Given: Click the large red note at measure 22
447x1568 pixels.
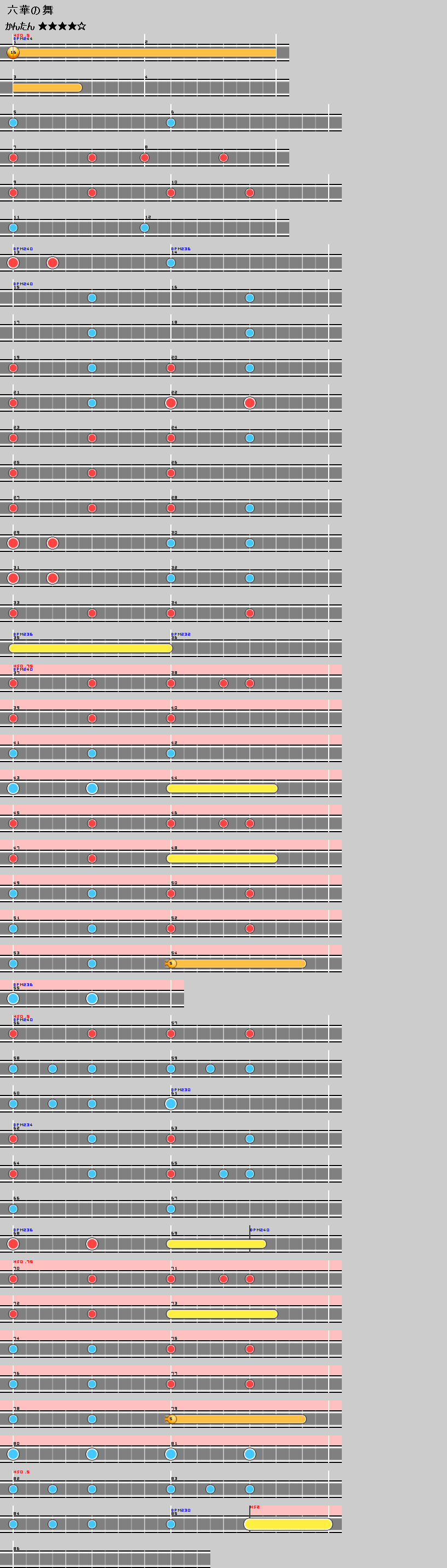Looking at the screenshot, I should pyautogui.click(x=170, y=403).
